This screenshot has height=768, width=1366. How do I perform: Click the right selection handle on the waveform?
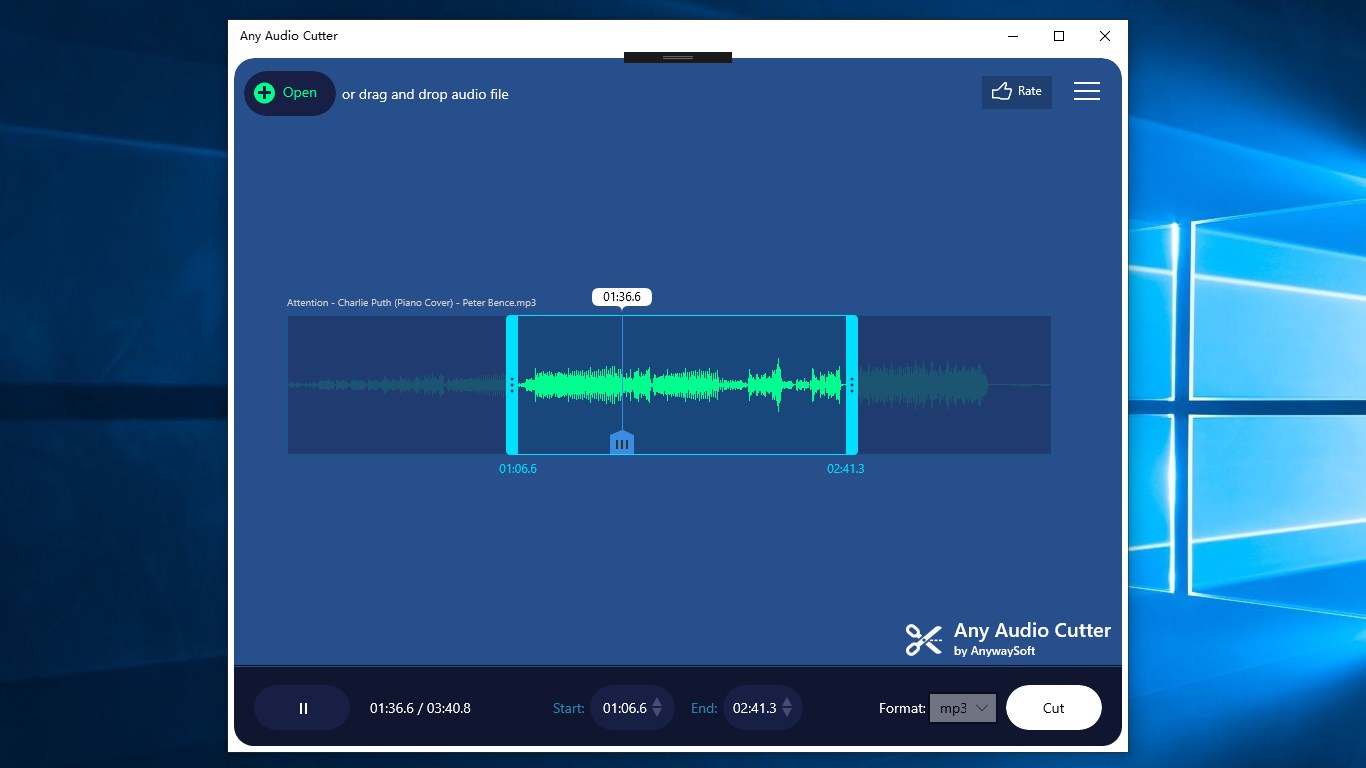pos(851,384)
